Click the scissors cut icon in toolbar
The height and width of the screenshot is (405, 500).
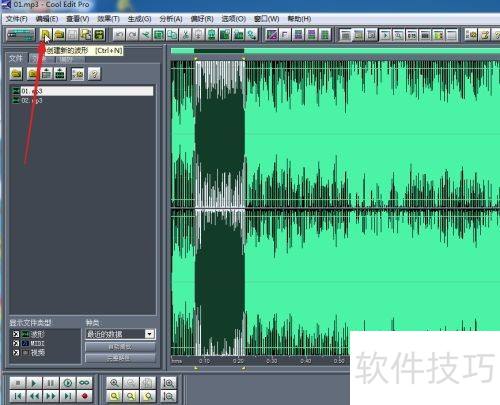pos(186,35)
